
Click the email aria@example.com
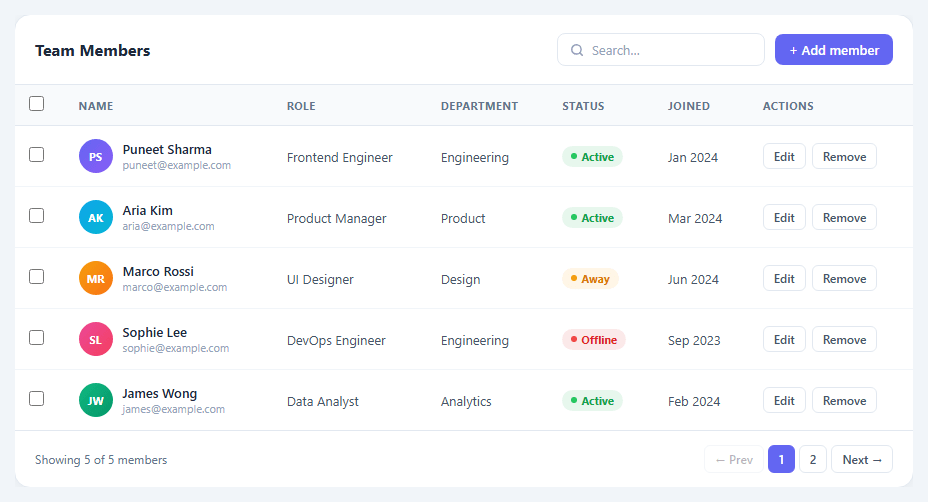(168, 226)
